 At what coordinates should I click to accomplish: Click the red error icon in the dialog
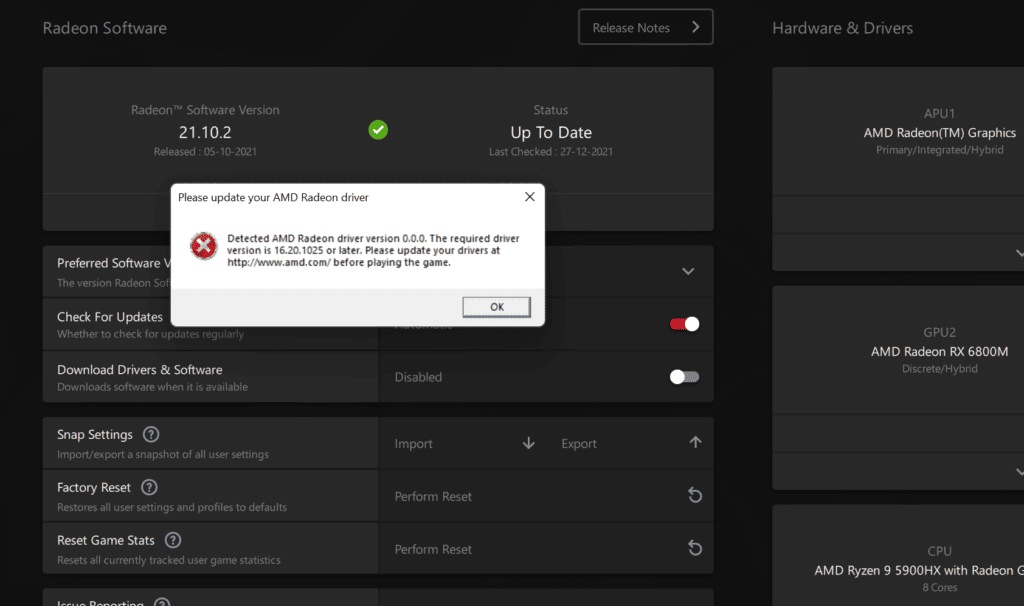pos(204,246)
